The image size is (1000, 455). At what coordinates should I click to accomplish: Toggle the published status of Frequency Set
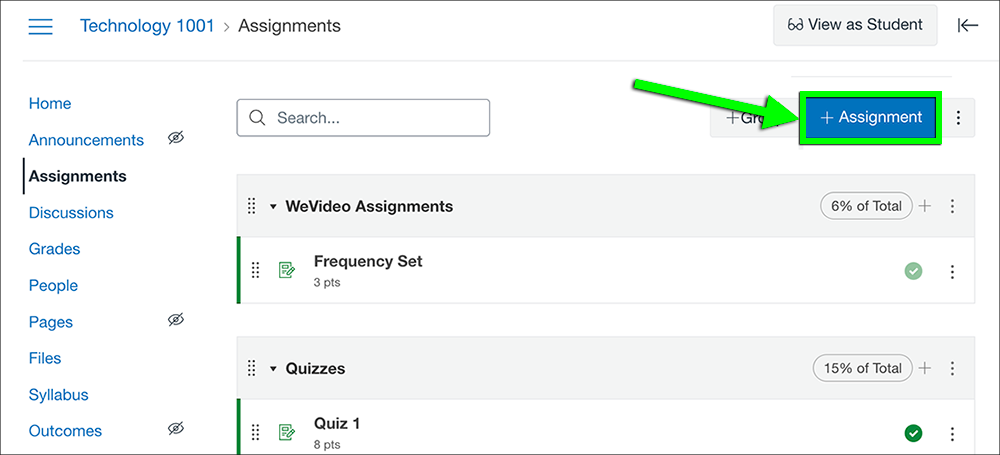914,272
